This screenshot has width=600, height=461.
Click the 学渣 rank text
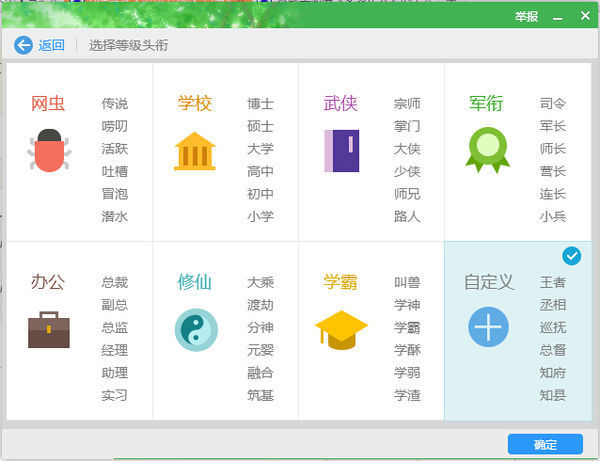407,395
